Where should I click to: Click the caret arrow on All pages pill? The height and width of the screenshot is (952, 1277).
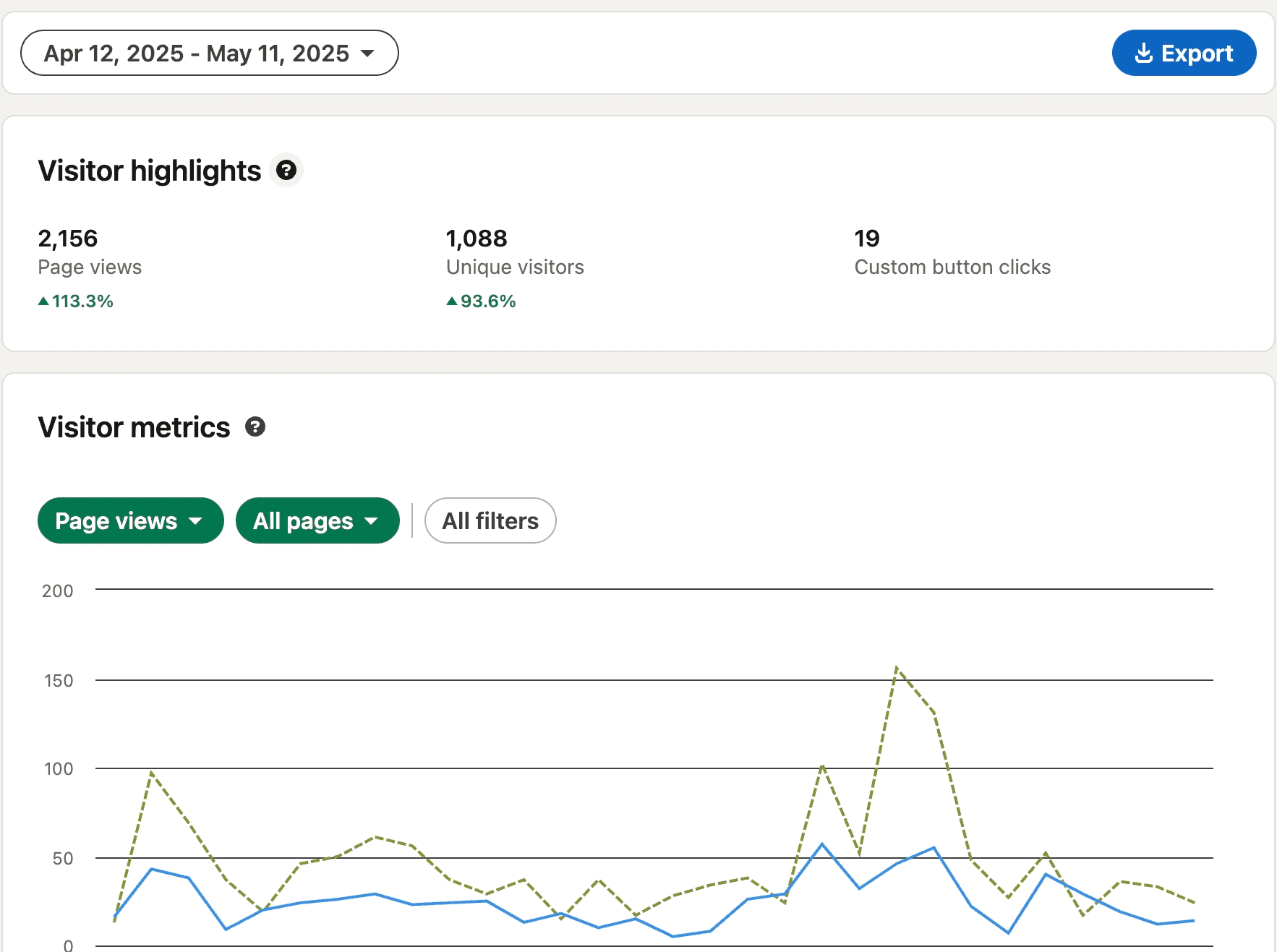(x=371, y=521)
